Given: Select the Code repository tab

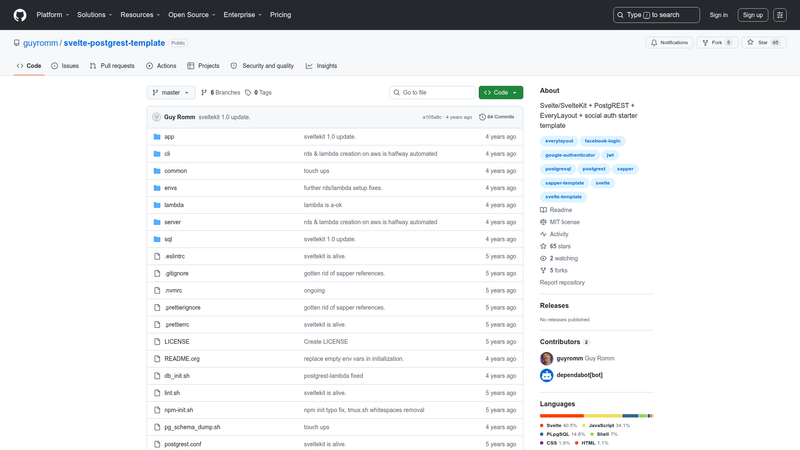Looking at the screenshot, I should (x=29, y=66).
